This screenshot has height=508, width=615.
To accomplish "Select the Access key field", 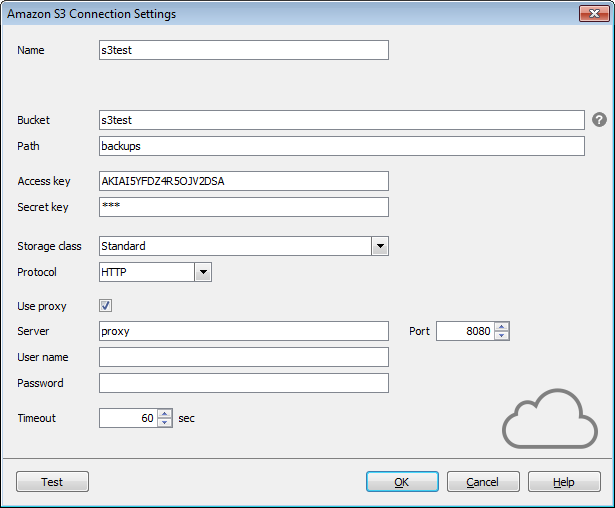I will click(244, 181).
